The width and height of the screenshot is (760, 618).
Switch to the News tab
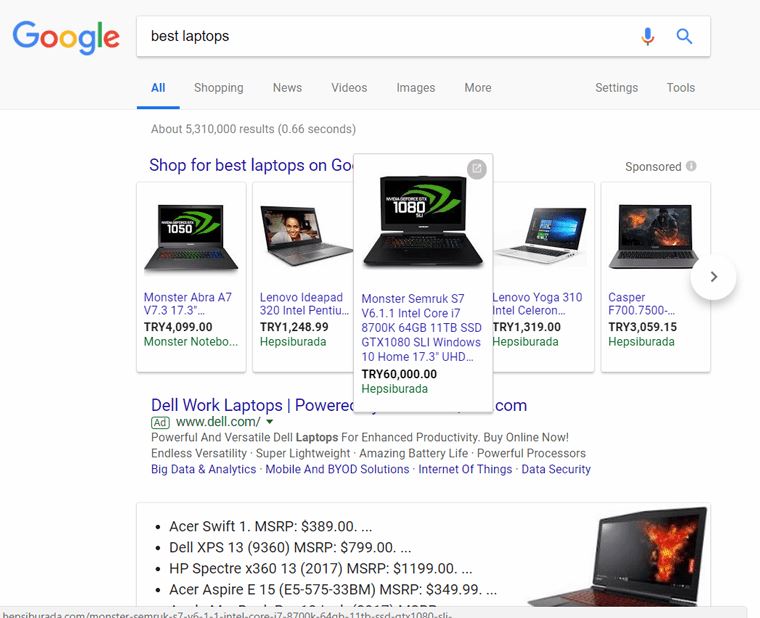pos(287,88)
